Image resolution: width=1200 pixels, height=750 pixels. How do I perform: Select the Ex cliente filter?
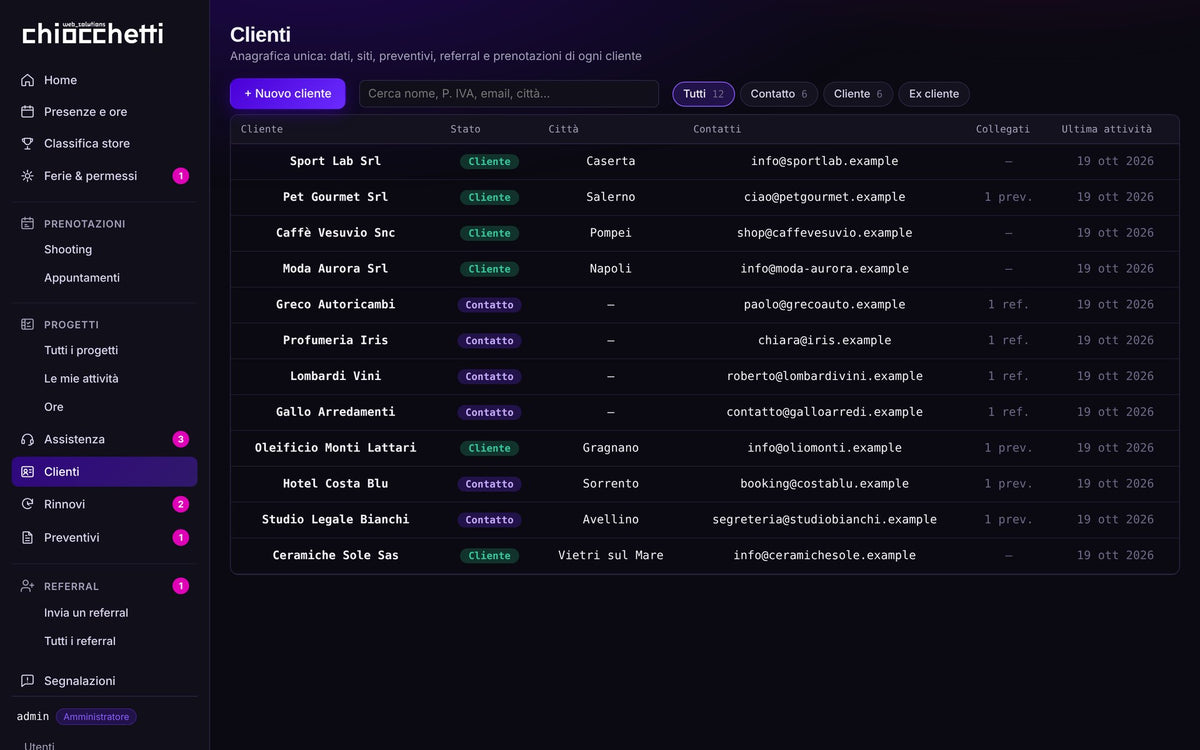tap(934, 94)
